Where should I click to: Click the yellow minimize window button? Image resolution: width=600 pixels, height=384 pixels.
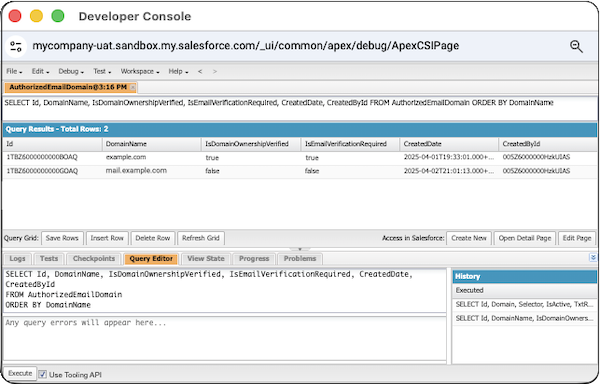[36, 16]
